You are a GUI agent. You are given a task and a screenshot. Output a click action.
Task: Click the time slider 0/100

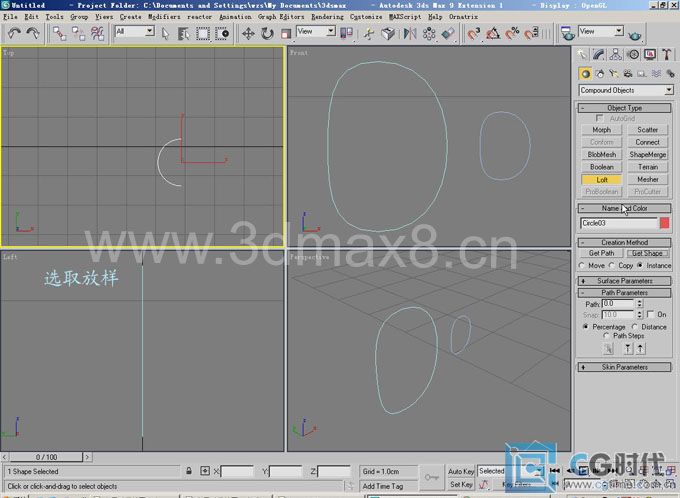pos(46,457)
